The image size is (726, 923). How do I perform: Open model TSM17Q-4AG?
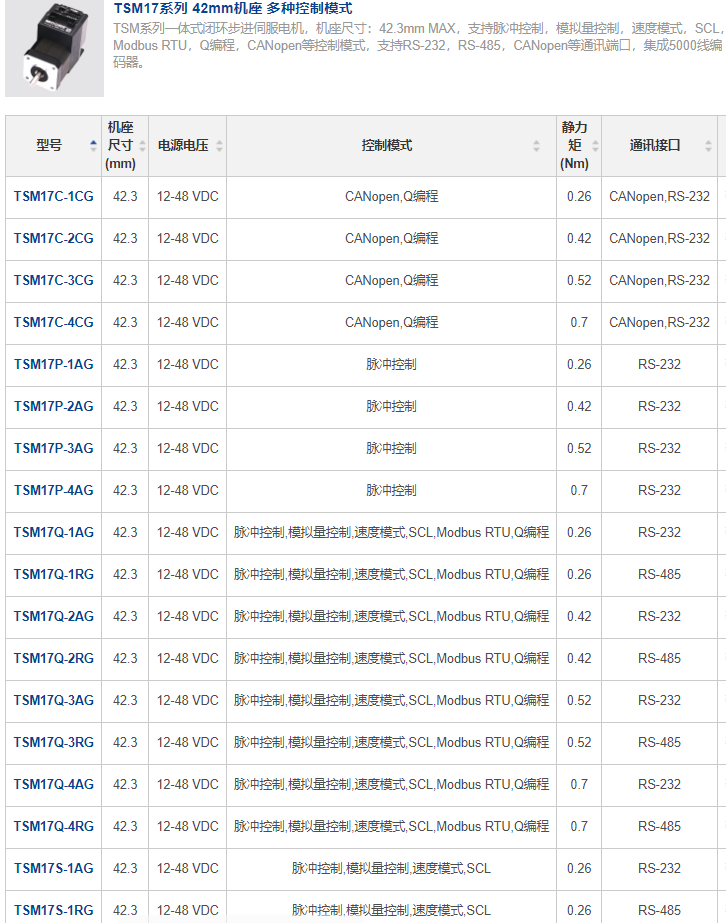pyautogui.click(x=54, y=784)
